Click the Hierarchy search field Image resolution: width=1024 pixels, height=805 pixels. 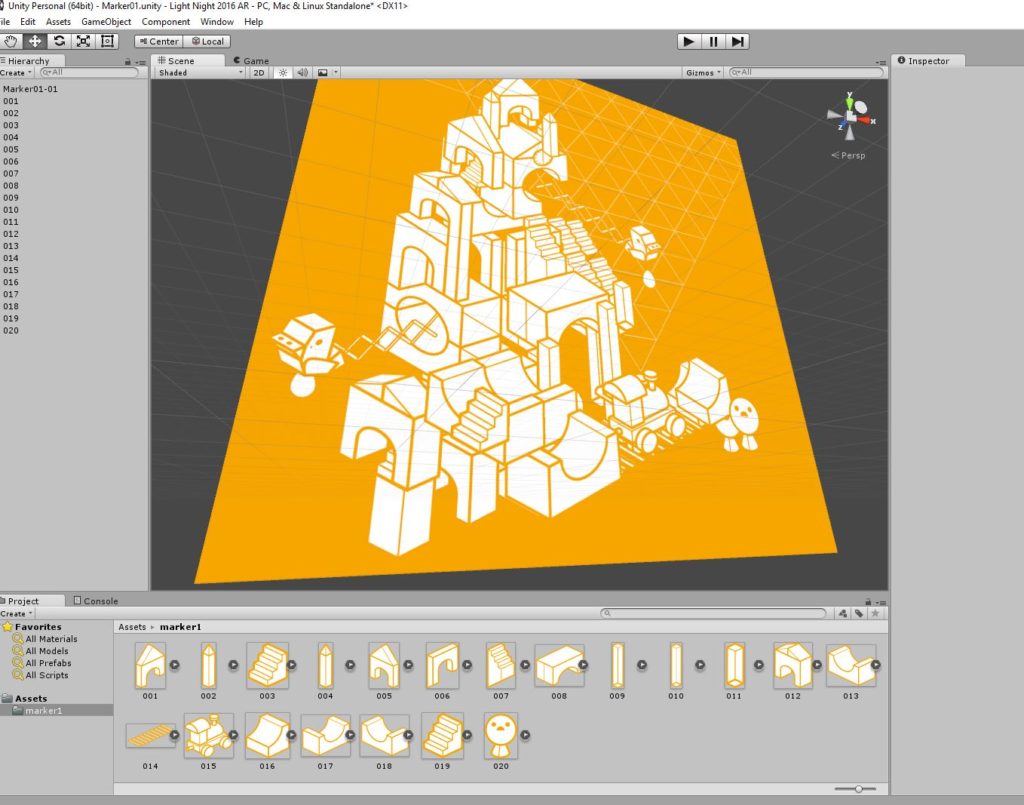point(89,72)
